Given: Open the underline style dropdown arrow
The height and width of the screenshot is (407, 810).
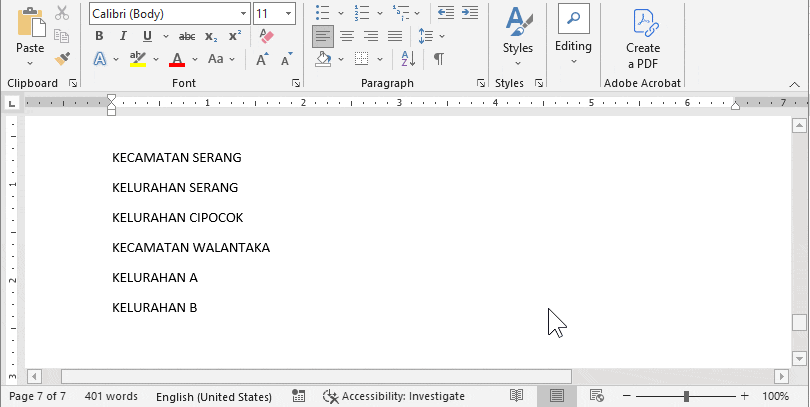Looking at the screenshot, I should tap(166, 36).
